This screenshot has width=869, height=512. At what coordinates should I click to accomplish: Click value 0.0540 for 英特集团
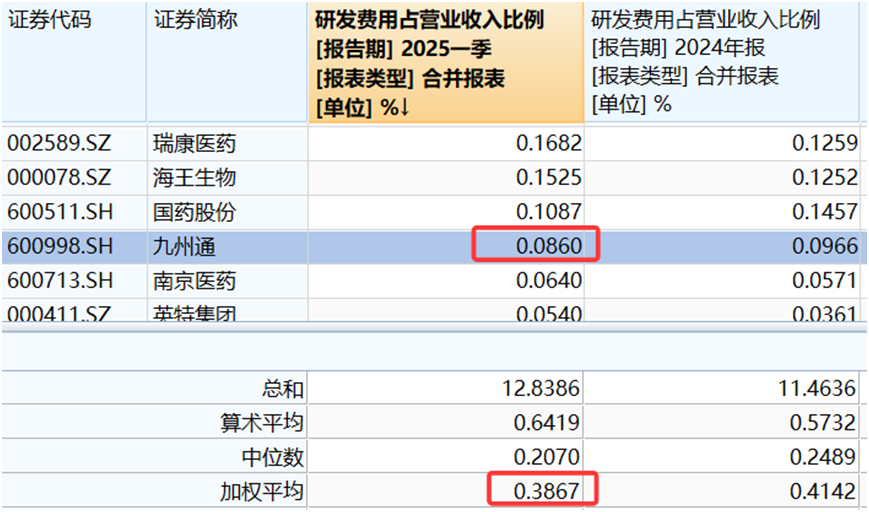point(549,314)
